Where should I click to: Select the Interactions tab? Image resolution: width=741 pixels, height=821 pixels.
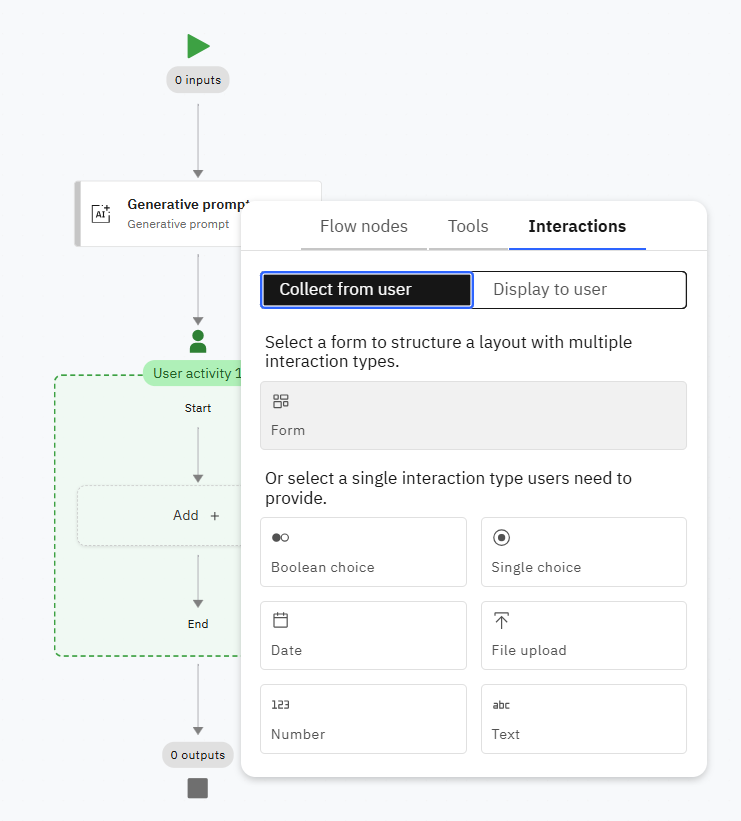click(577, 226)
